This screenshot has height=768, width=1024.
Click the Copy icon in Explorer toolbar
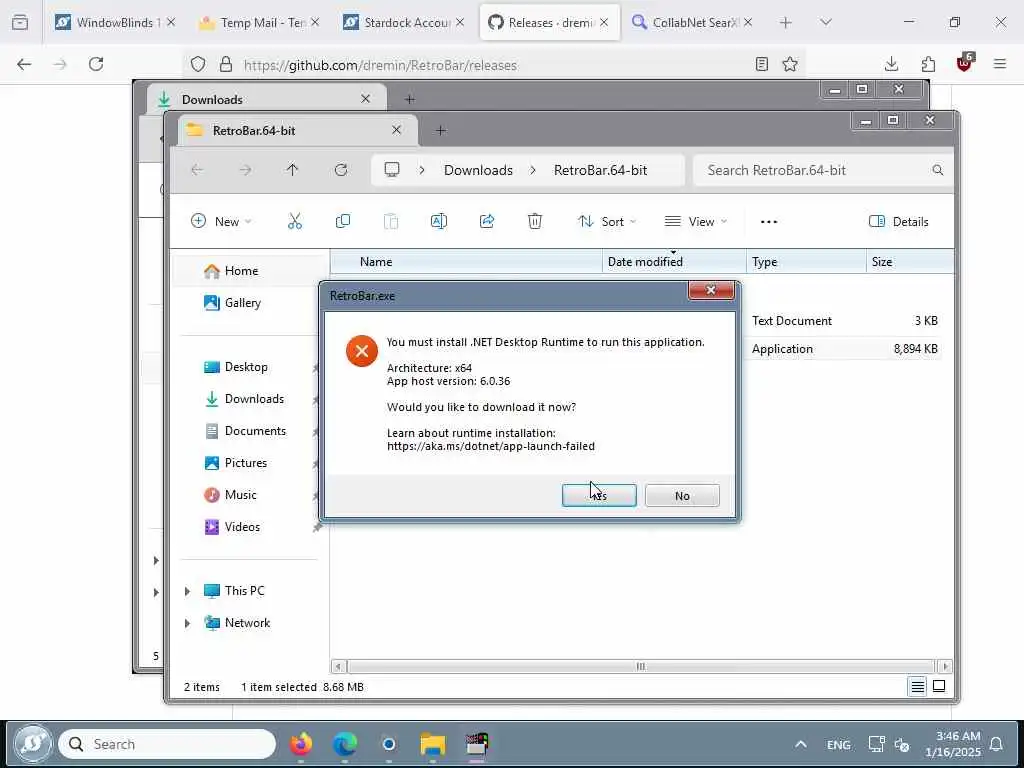(x=343, y=221)
